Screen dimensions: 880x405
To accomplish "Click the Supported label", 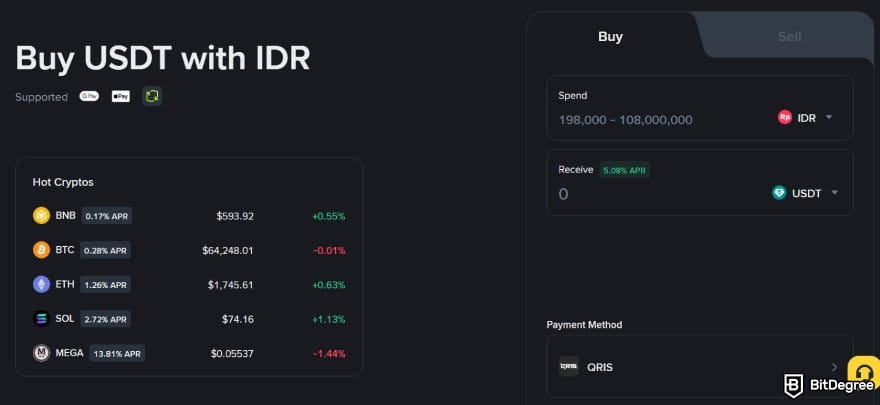I will [42, 97].
